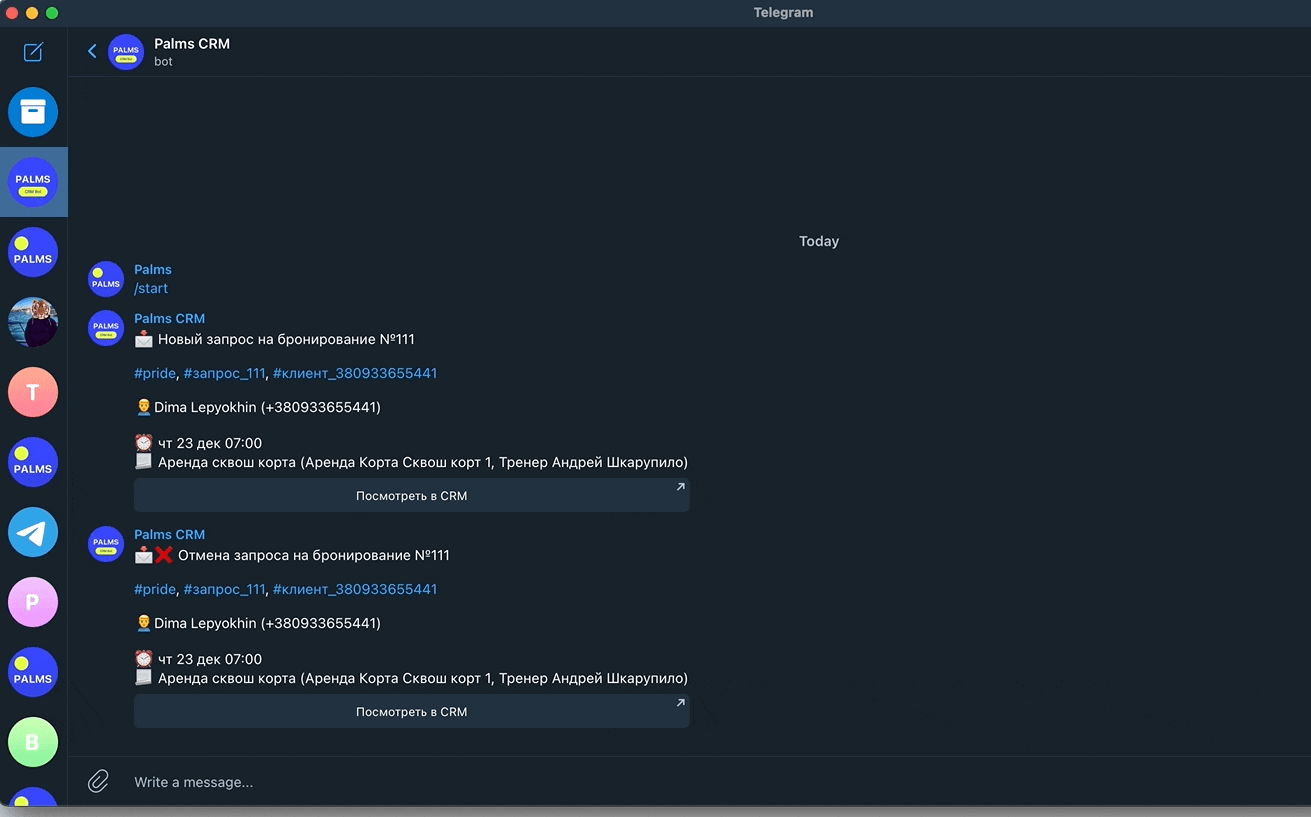1311x817 pixels.
Task: Click 'чт 23 дек 07:00' in new request message
Action: [x=210, y=443]
